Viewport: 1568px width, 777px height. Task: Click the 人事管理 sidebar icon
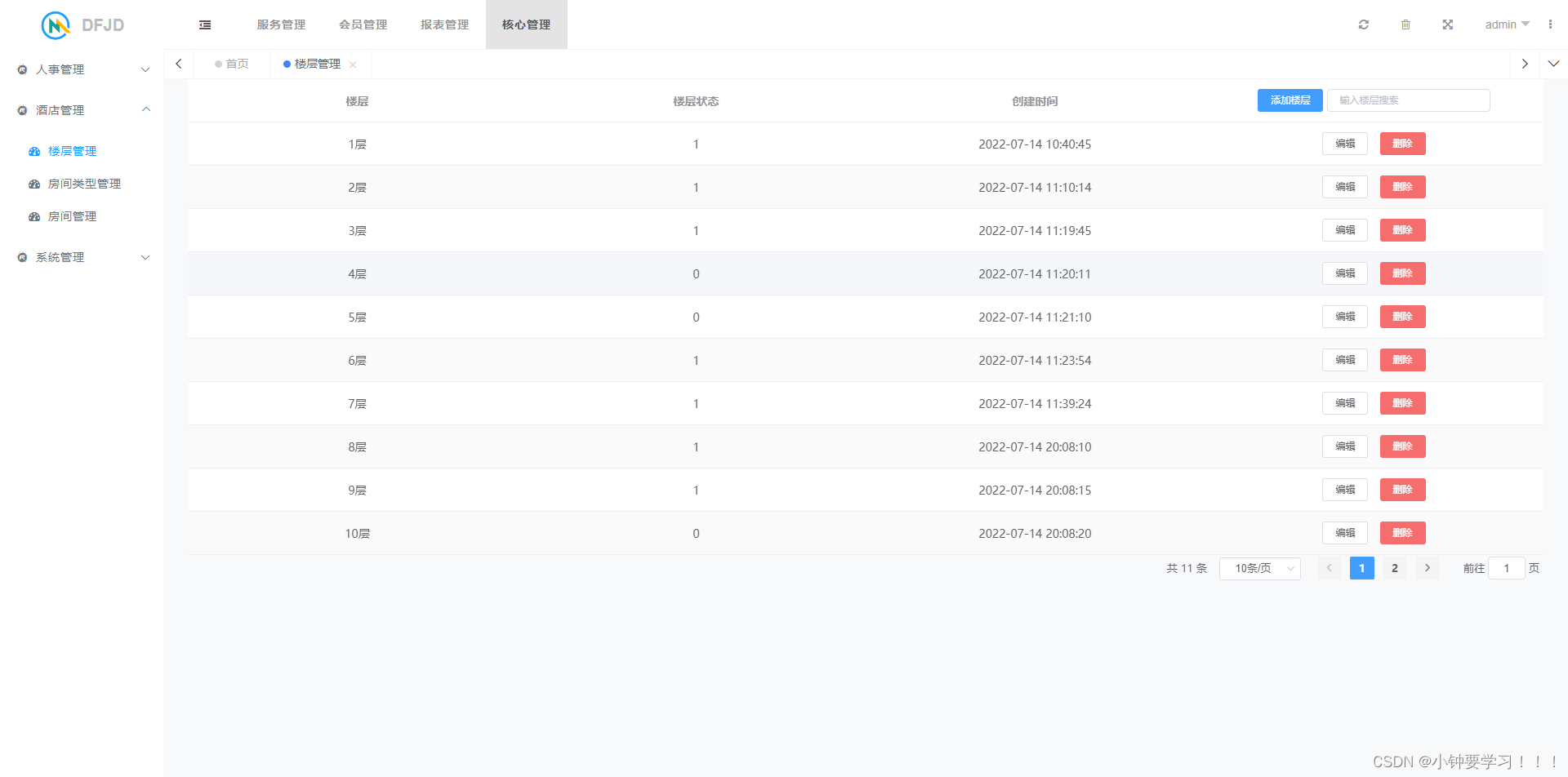22,69
